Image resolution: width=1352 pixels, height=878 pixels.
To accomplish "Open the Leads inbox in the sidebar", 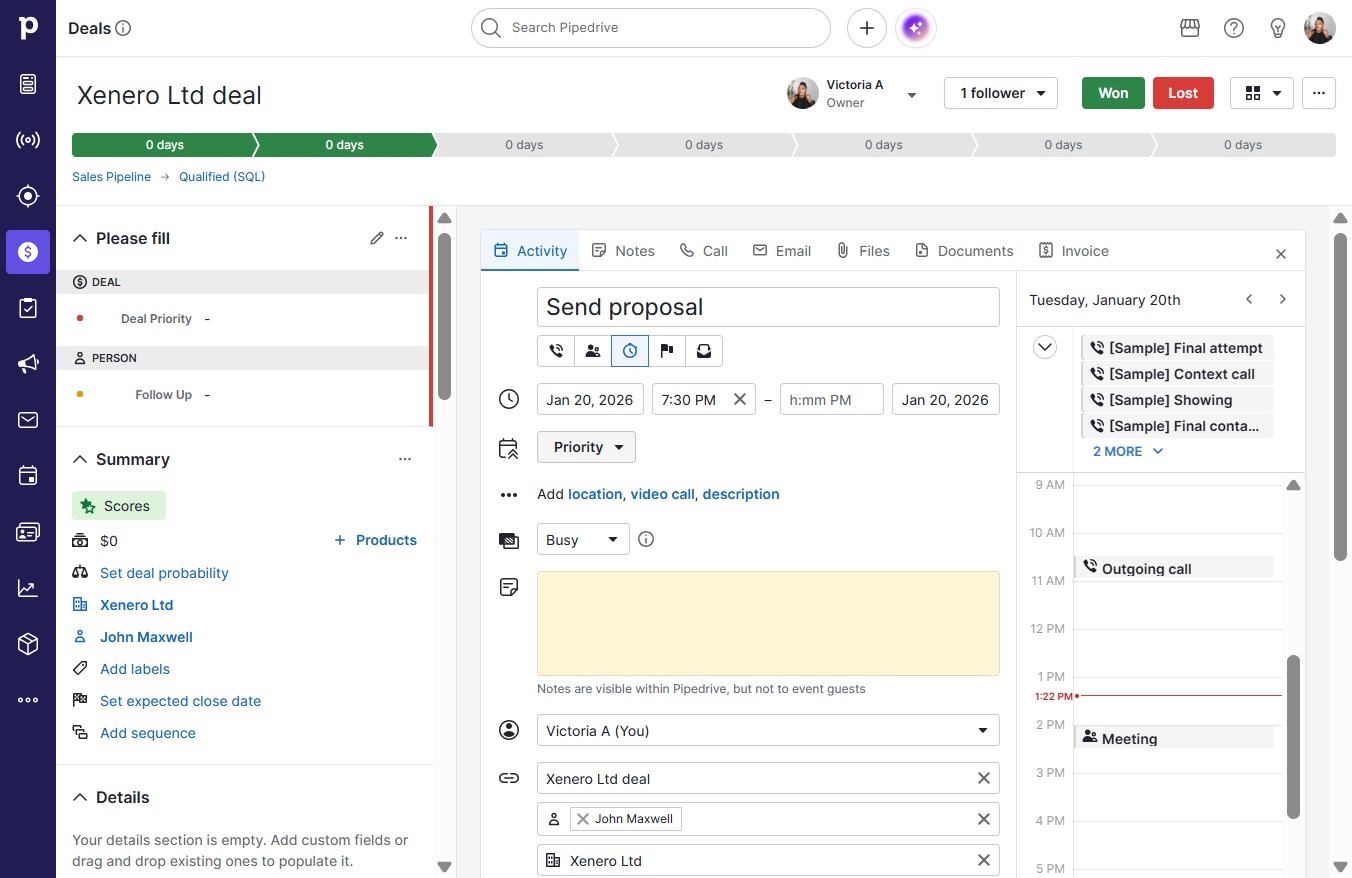I will coord(28,84).
